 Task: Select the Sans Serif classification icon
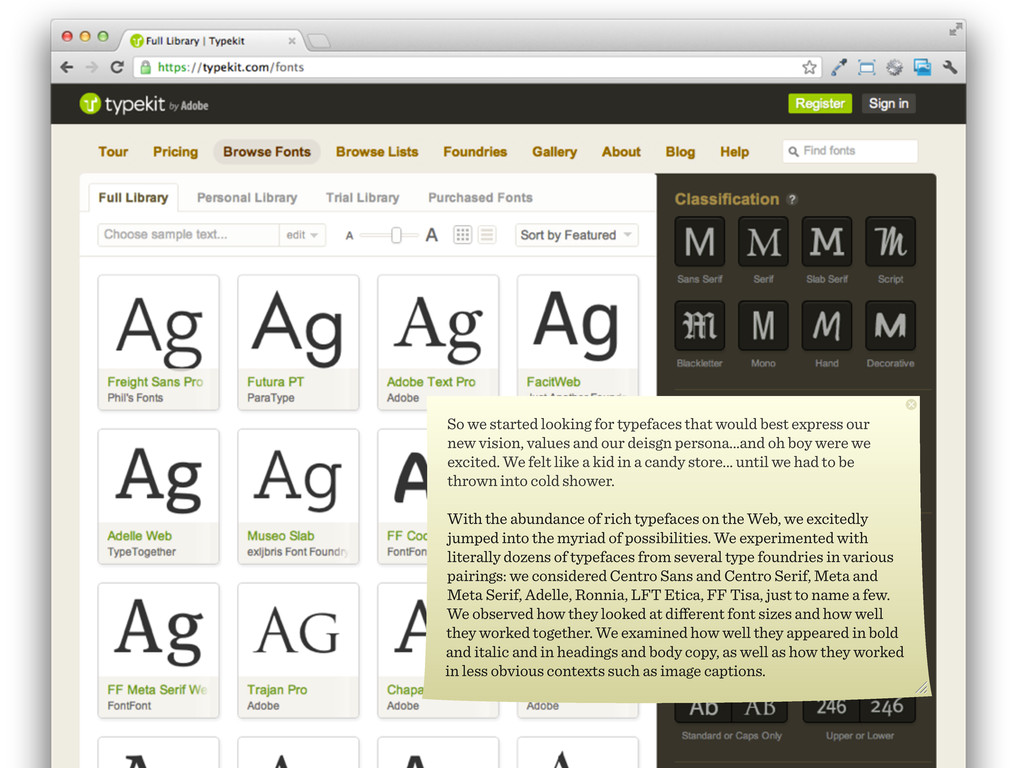click(699, 242)
